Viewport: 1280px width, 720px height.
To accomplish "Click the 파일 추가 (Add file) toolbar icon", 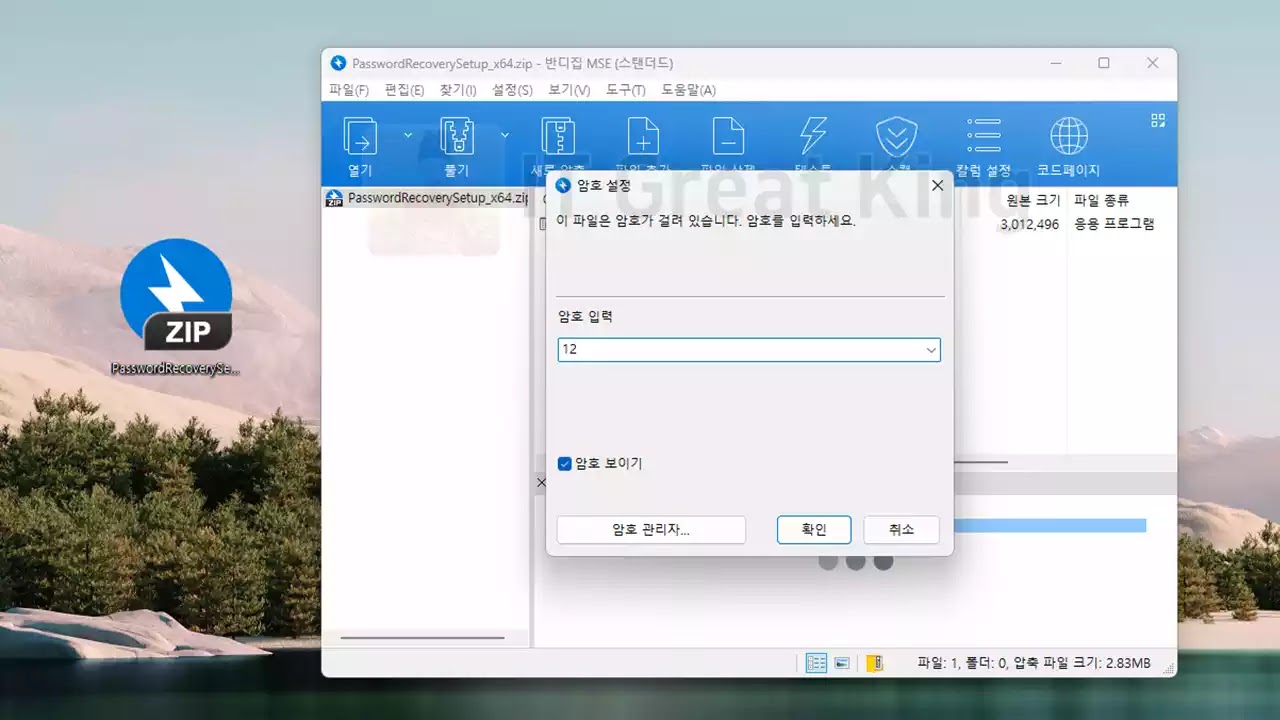I will [643, 136].
